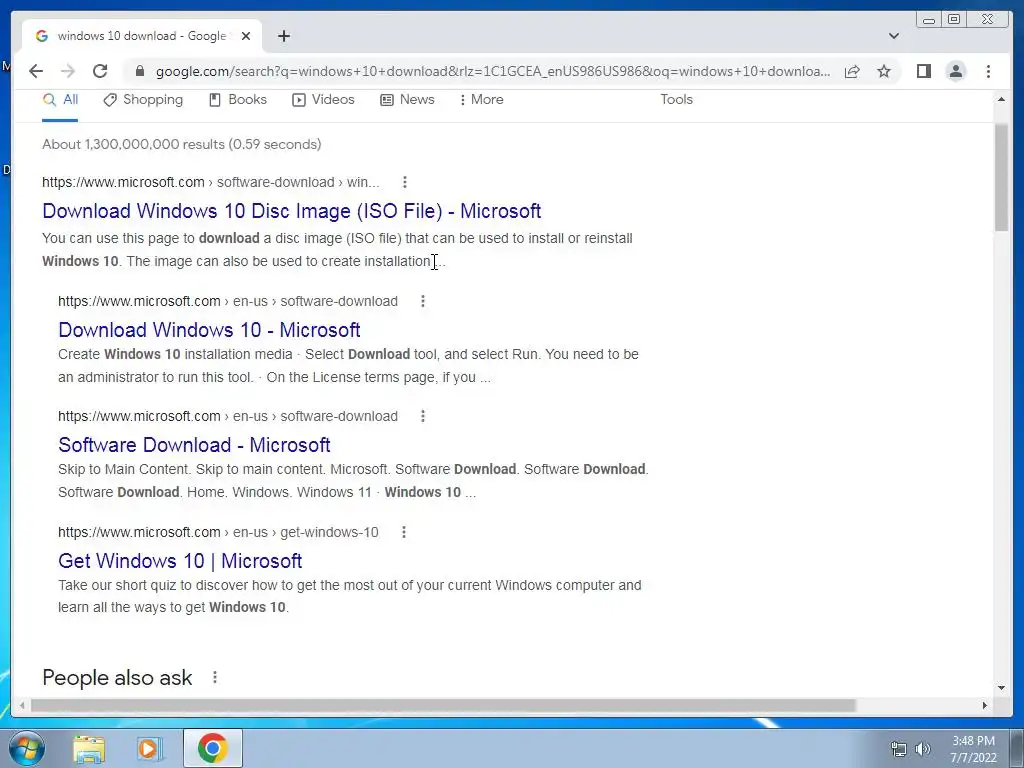Open 'Download Windows 10 Disc Image (ISO File)' link
Viewport: 1024px width, 768px height.
[x=291, y=211]
